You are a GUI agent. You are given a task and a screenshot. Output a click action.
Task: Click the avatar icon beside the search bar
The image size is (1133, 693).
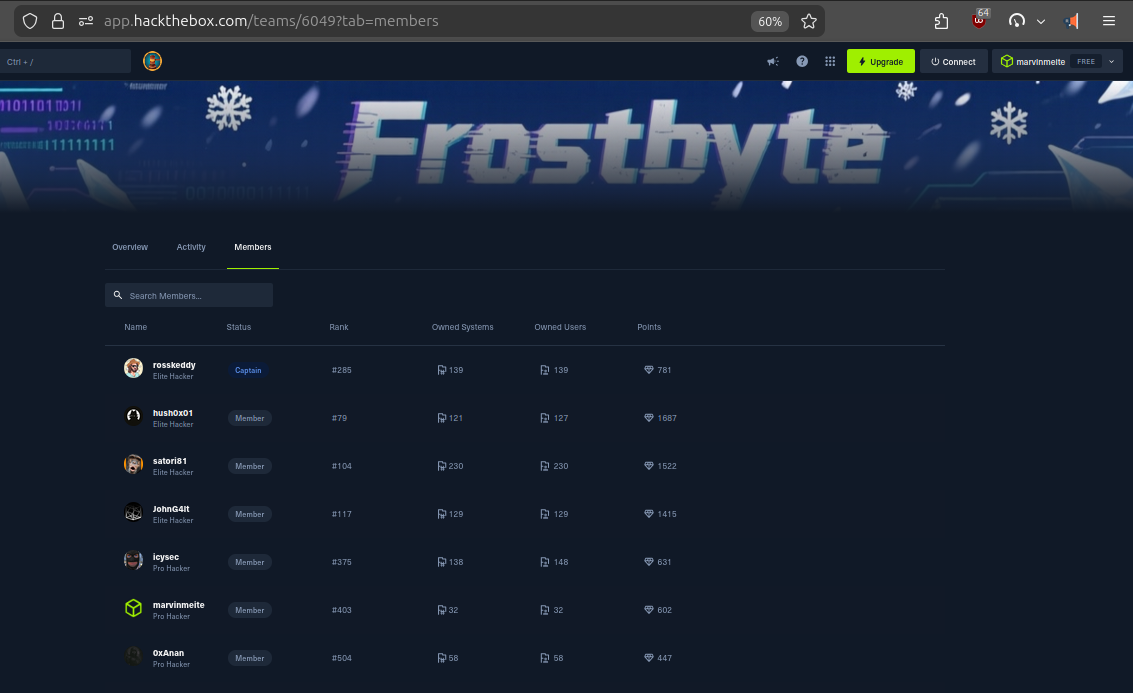coord(153,62)
